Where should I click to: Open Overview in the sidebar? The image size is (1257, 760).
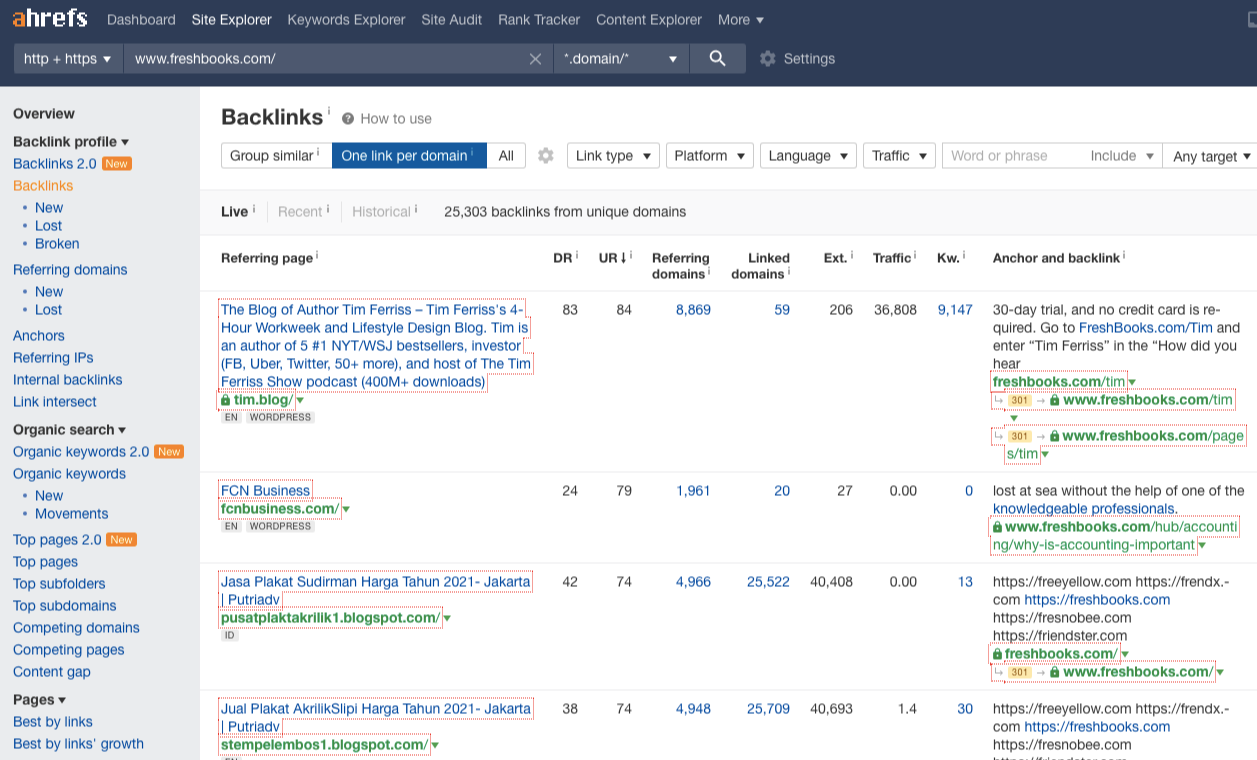point(44,114)
